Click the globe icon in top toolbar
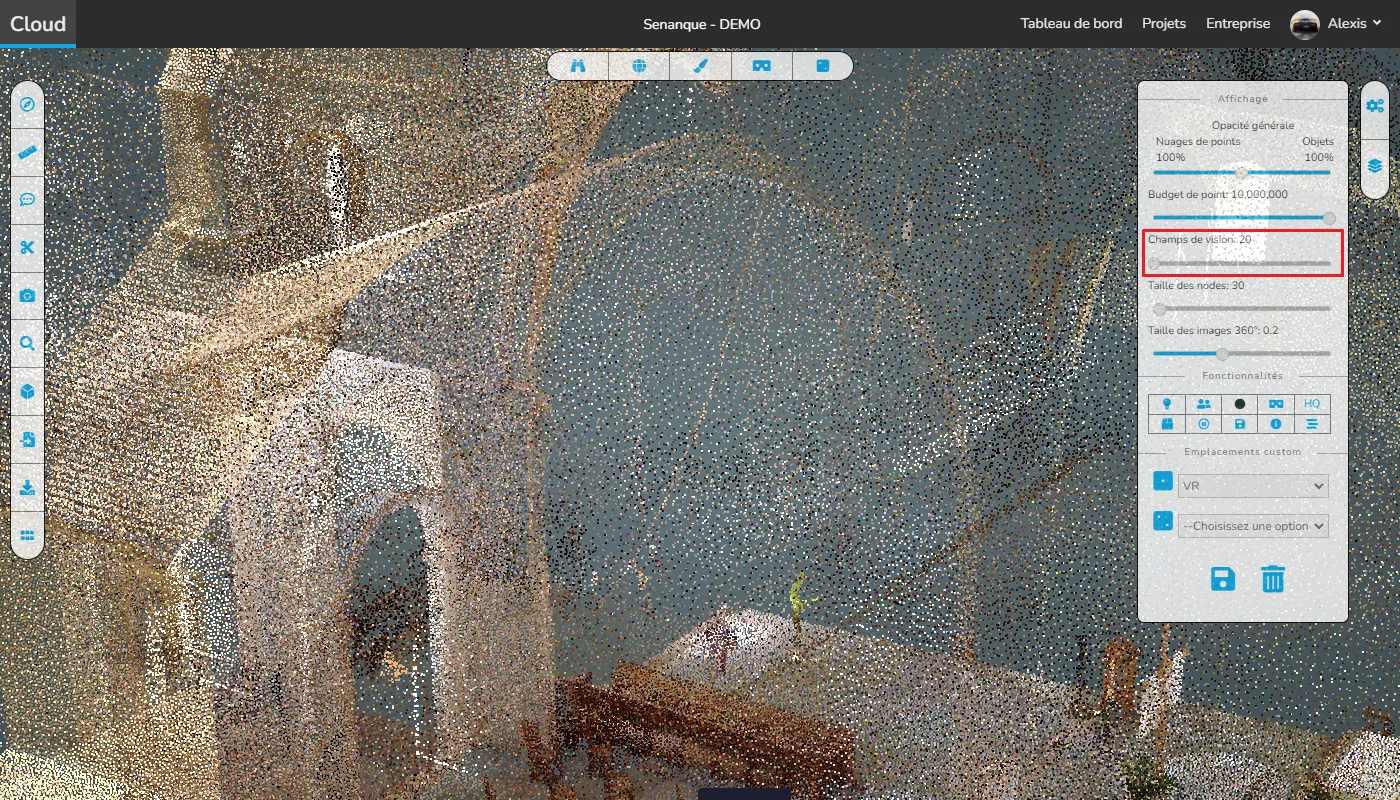The width and height of the screenshot is (1400, 800). (639, 66)
